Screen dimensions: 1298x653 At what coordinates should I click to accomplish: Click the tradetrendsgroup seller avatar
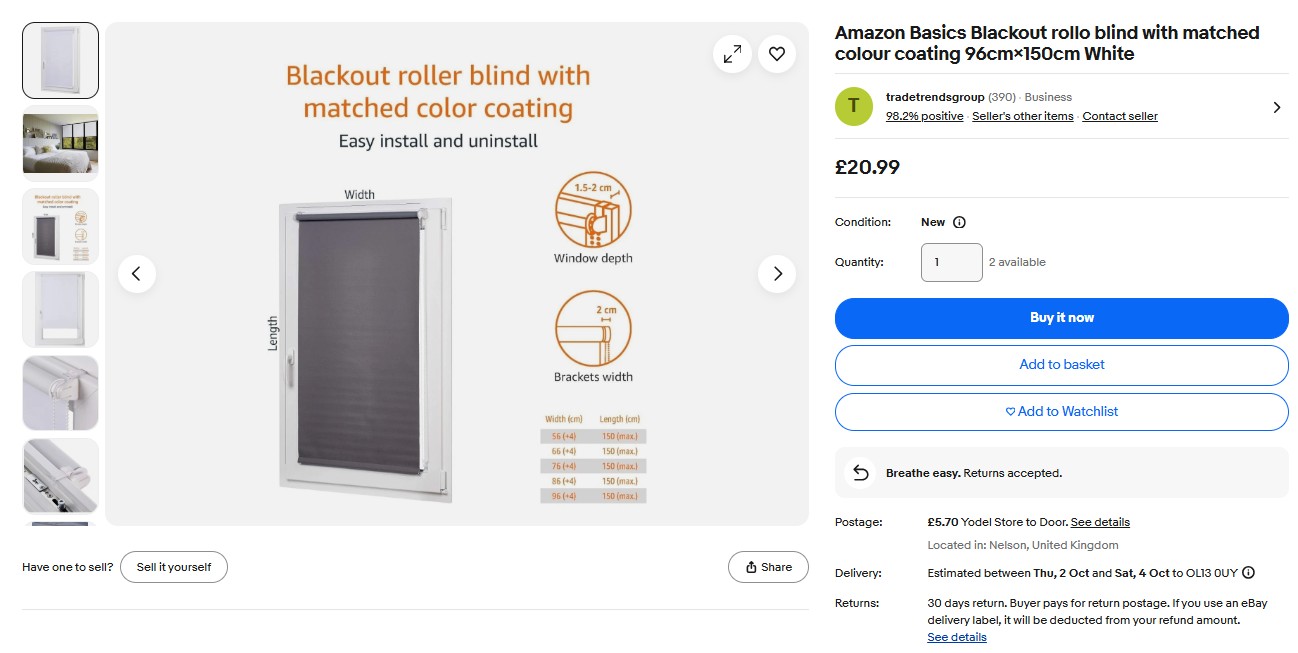(854, 106)
